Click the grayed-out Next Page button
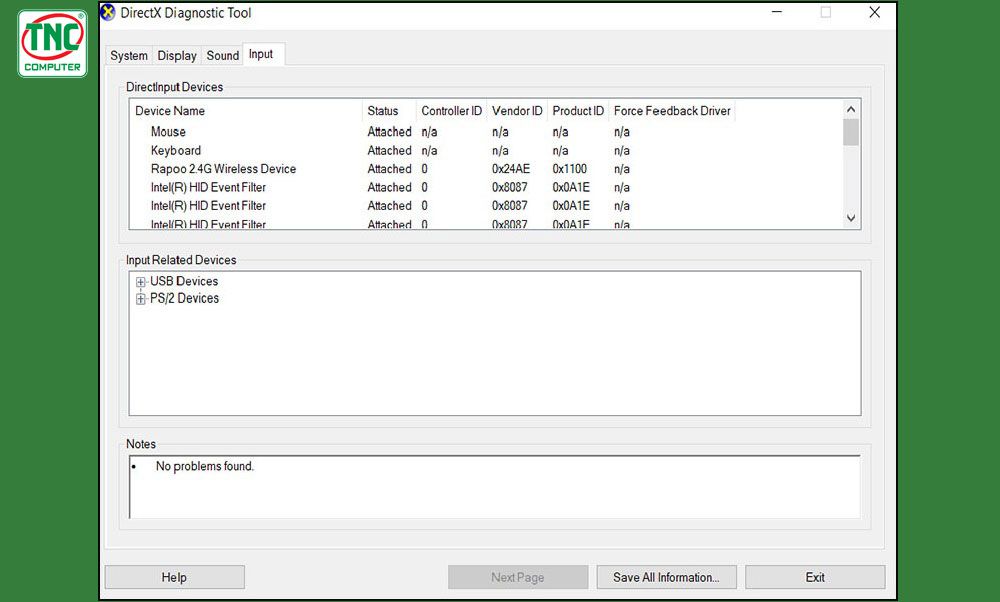Viewport: 1000px width, 602px height. [x=518, y=577]
